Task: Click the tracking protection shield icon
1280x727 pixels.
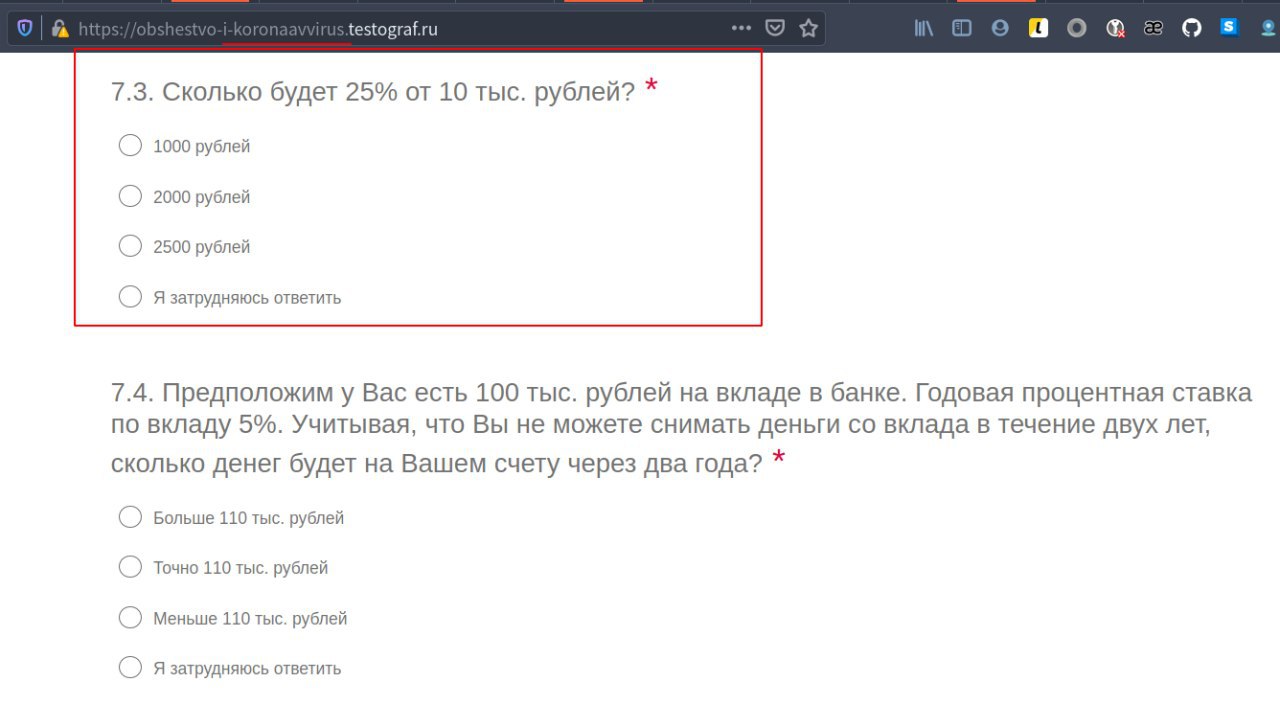Action: 25,28
